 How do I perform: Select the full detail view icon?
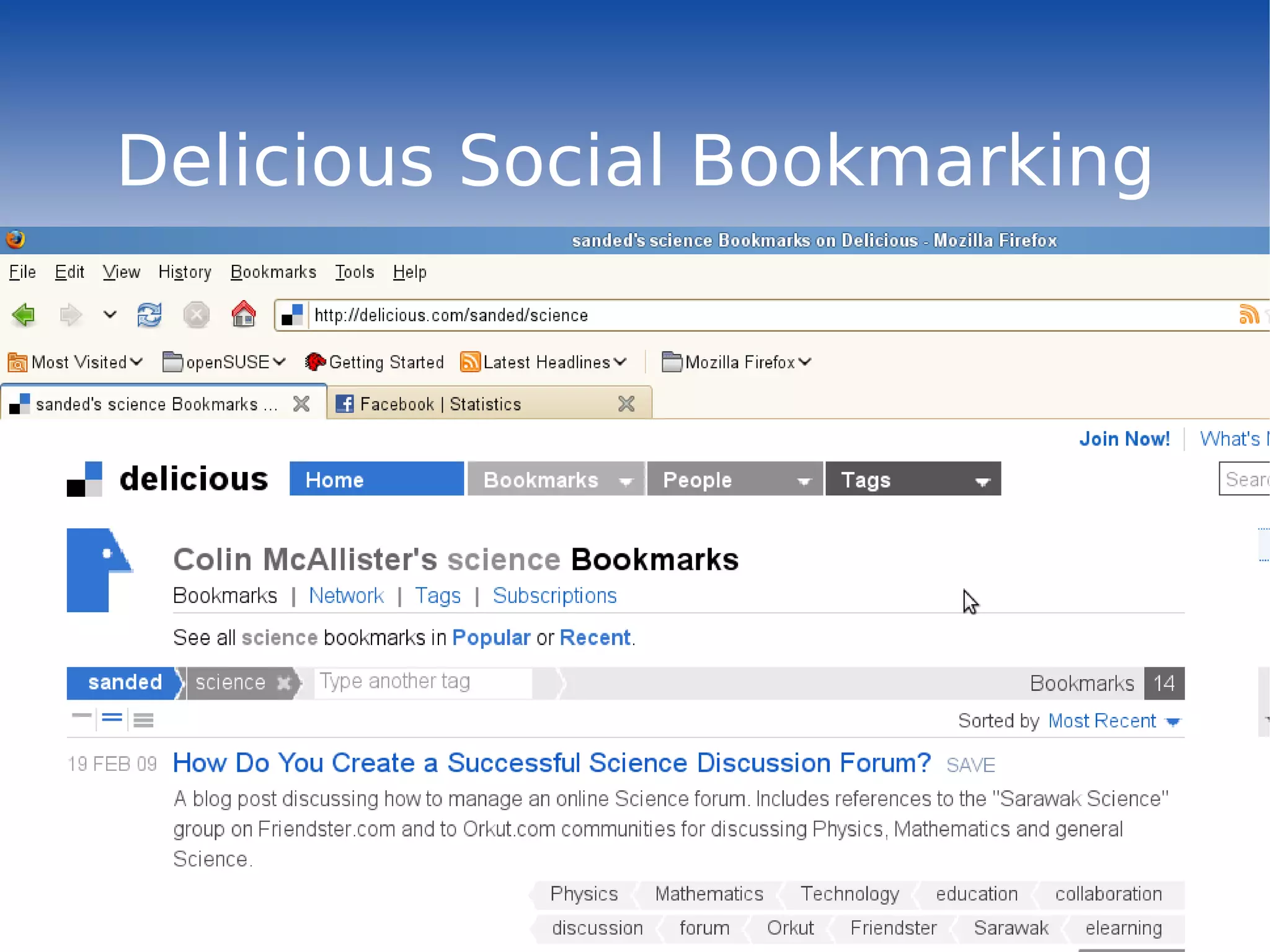tap(143, 719)
